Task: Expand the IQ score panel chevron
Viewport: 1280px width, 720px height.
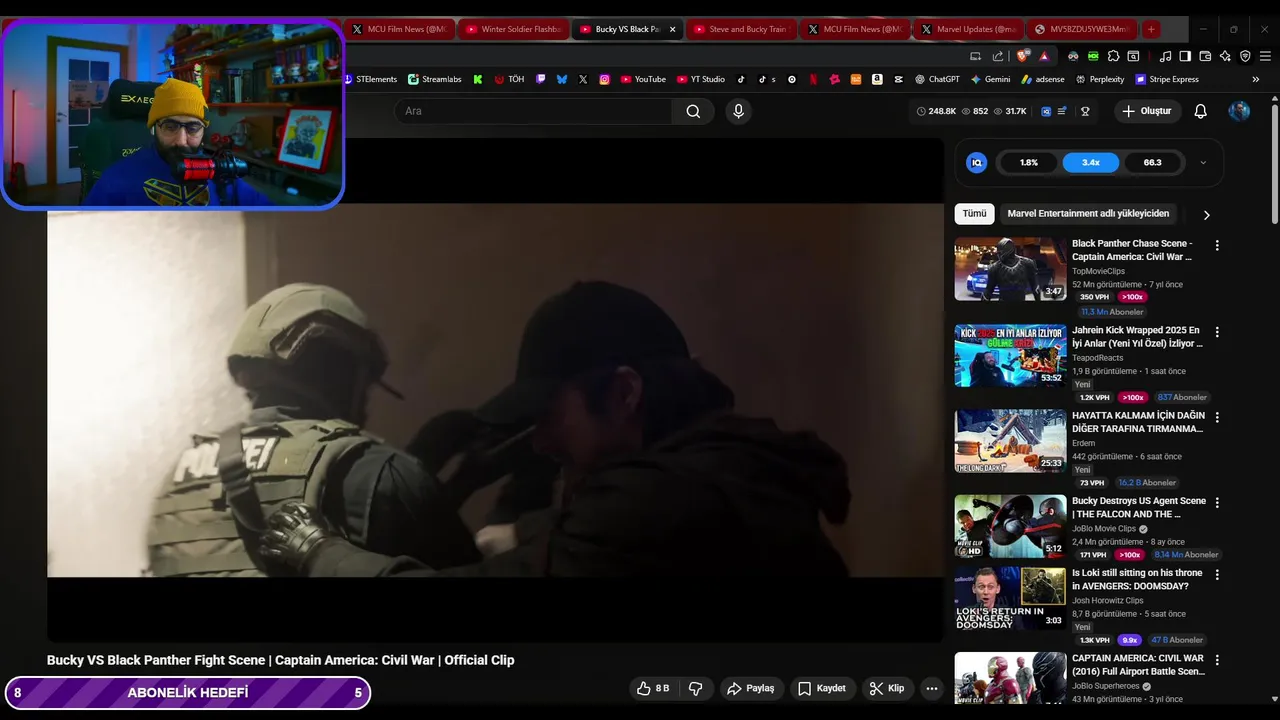Action: 1203,162
